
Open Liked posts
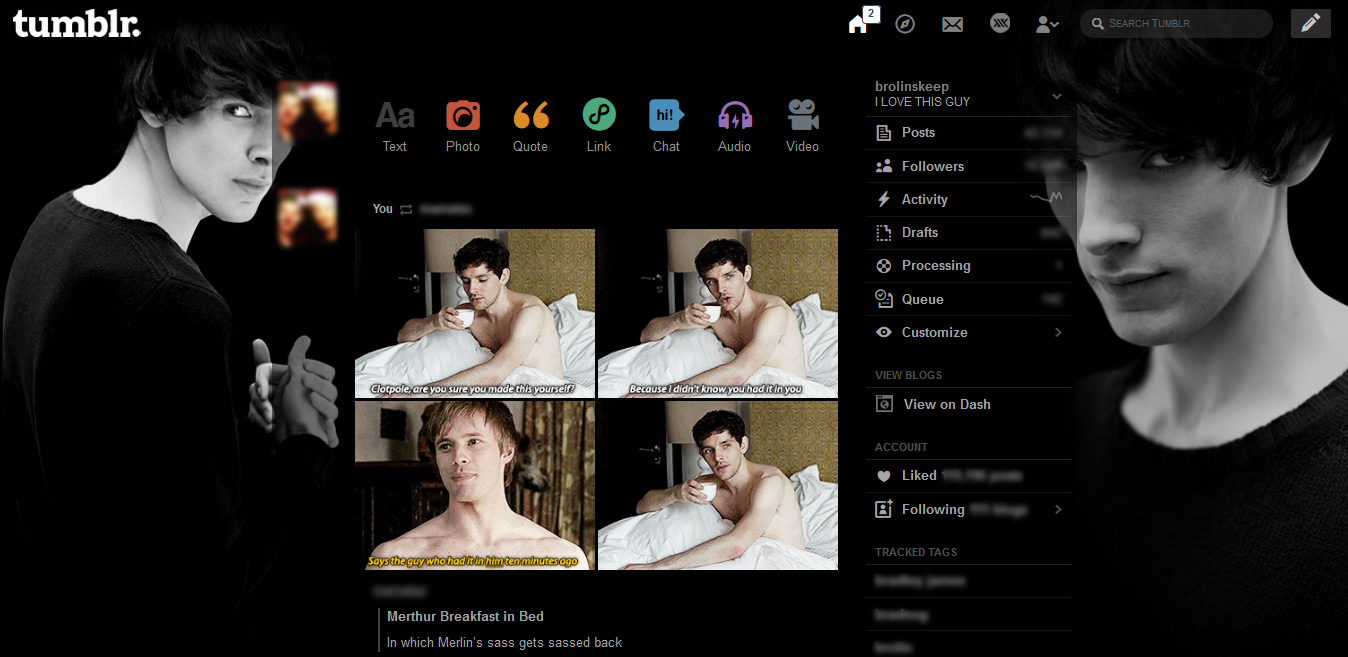[968, 476]
